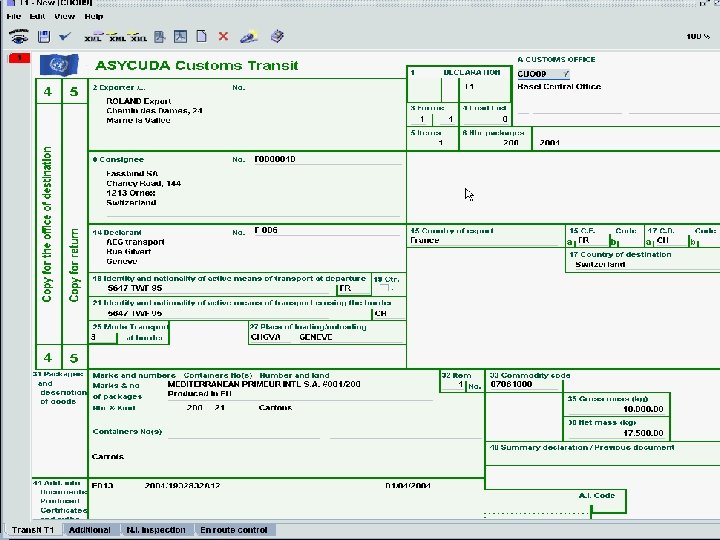Viewport: 720px width, 540px height.
Task: Click the second XML toolbar icon
Action: [117, 37]
